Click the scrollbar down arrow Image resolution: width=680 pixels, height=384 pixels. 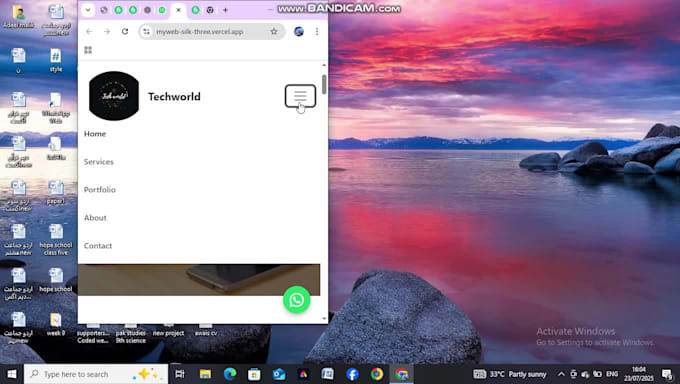pos(324,319)
